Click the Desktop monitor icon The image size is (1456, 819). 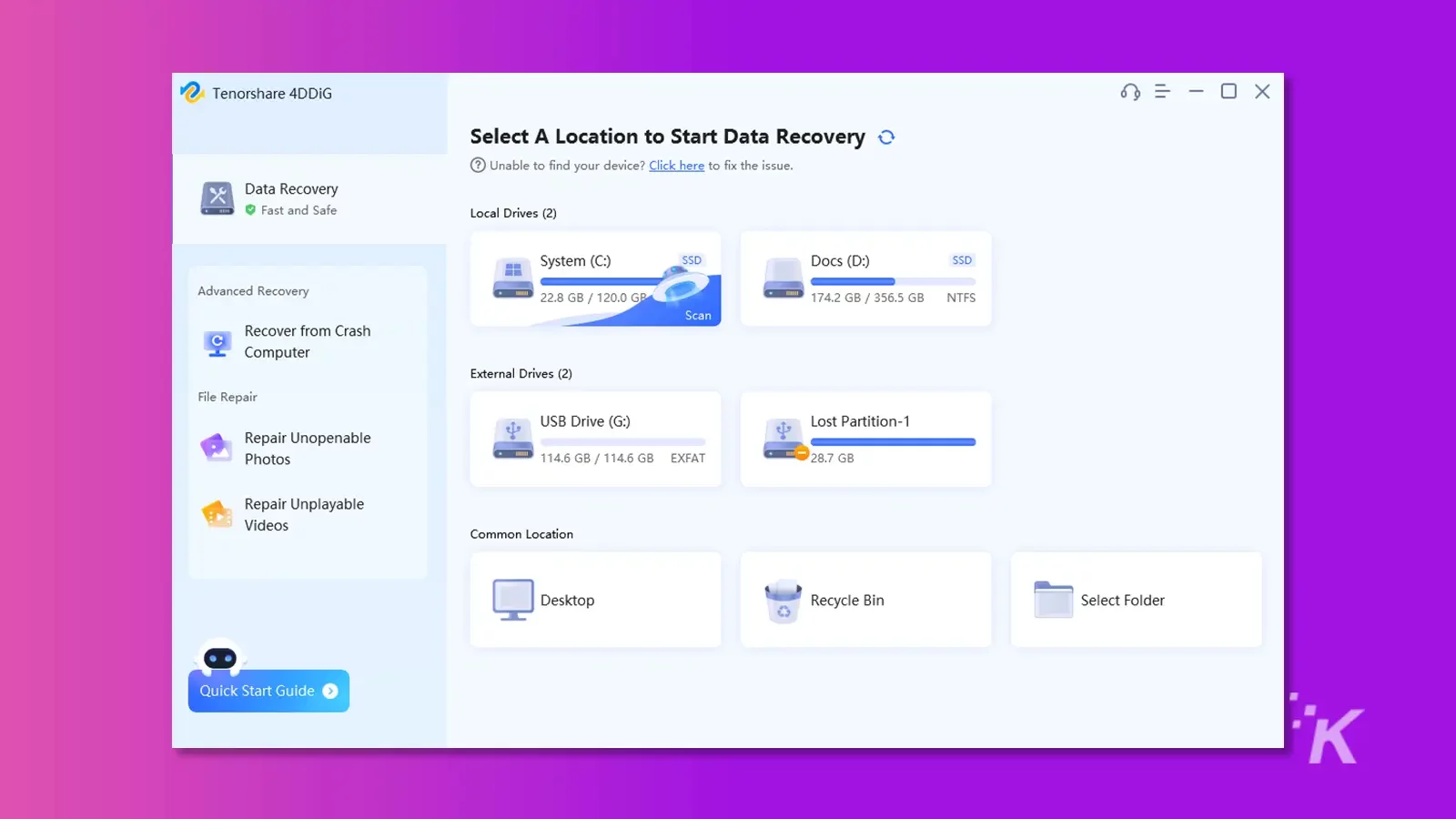513,600
